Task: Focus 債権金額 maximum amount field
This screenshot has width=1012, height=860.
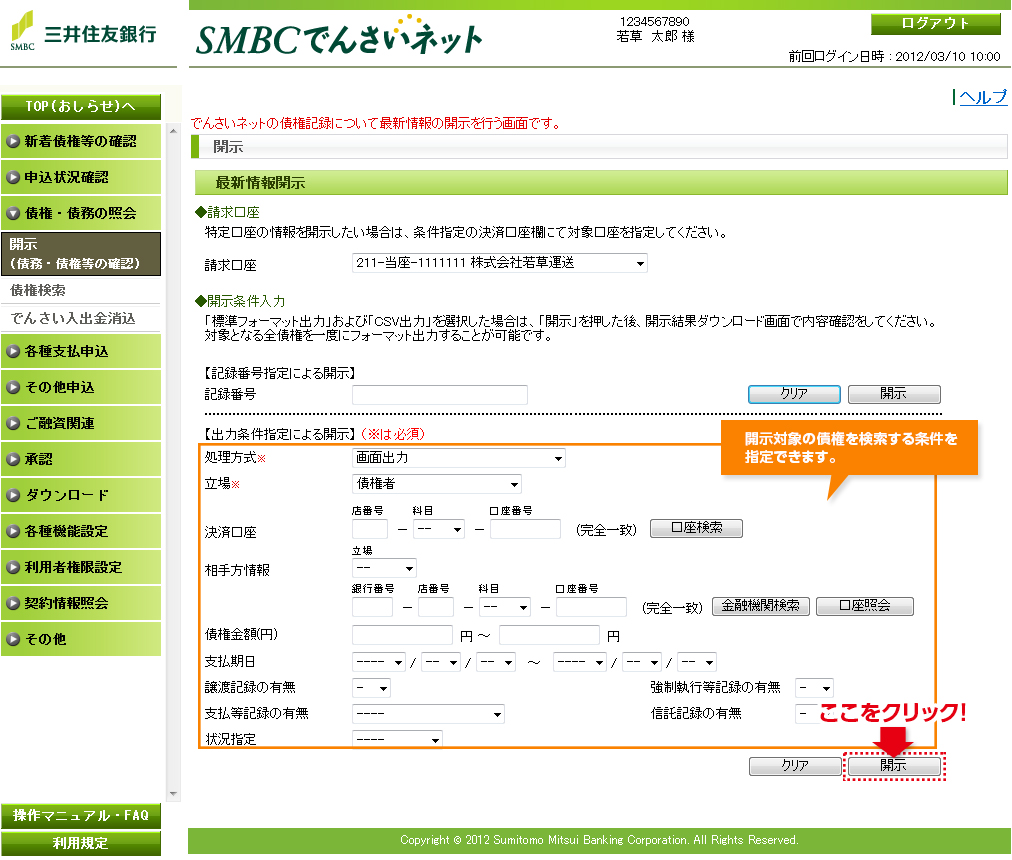Action: click(x=549, y=635)
